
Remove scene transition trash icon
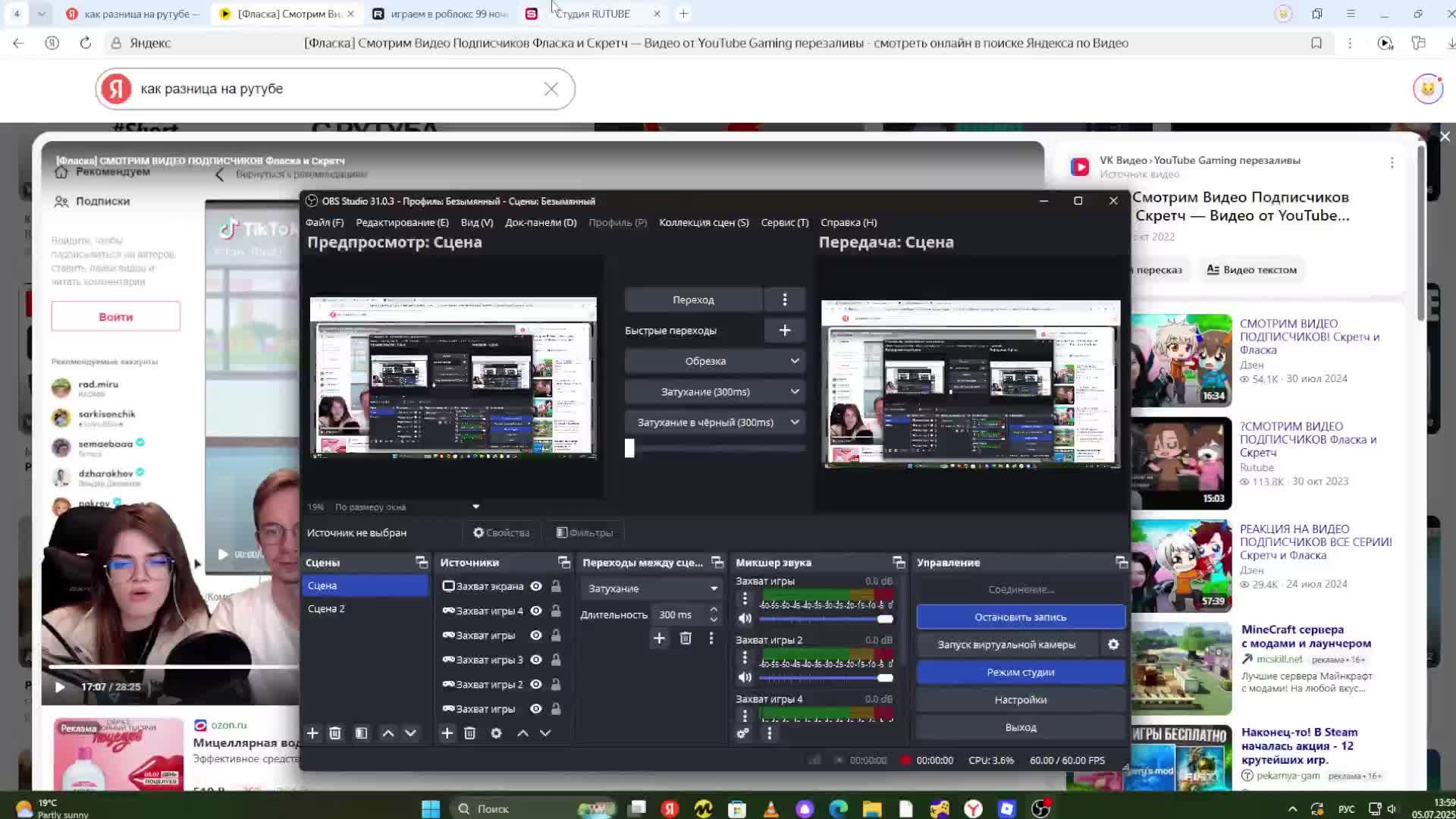tap(686, 639)
